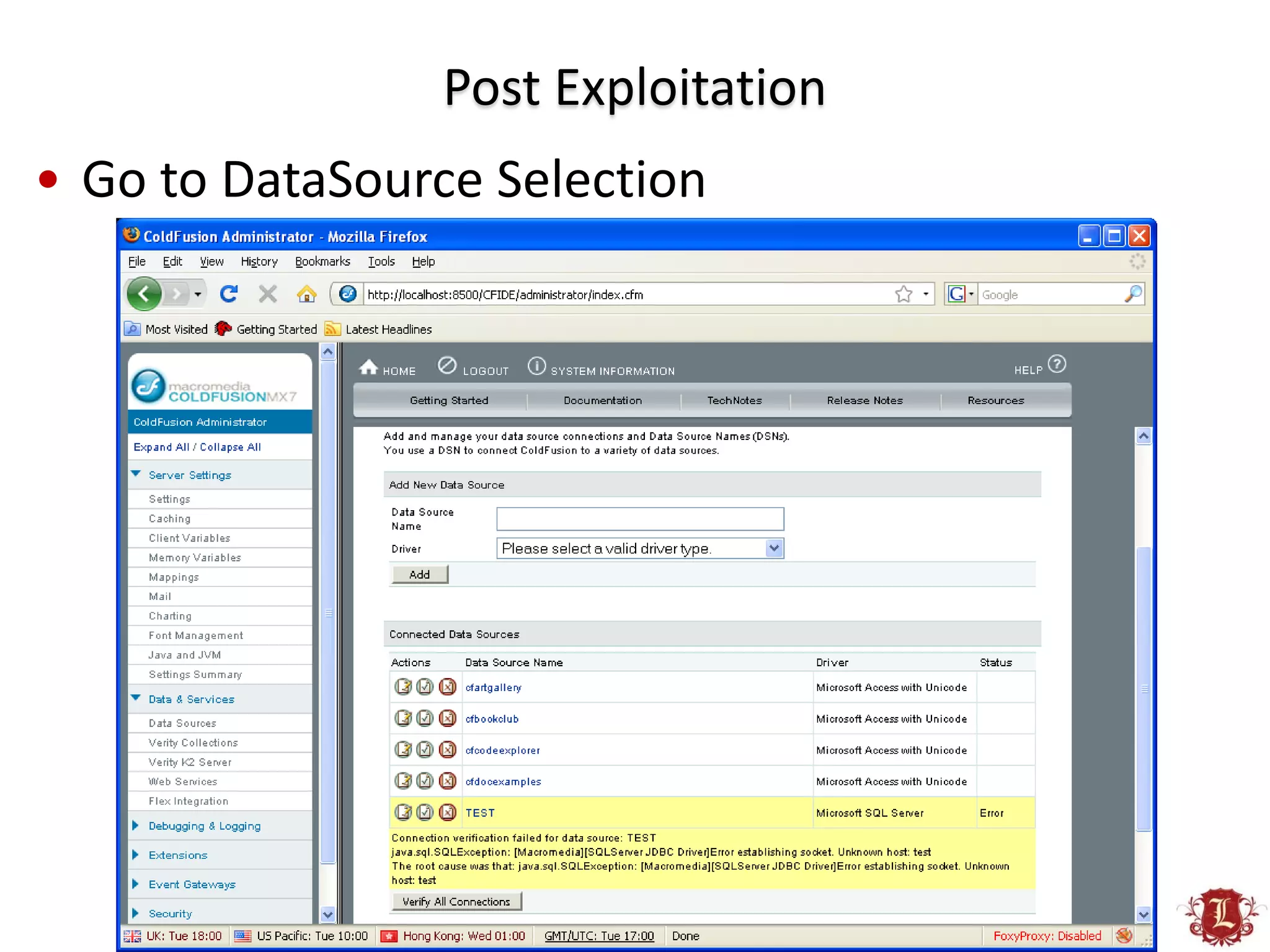Open the History menu
The height and width of the screenshot is (952, 1270).
(x=259, y=262)
